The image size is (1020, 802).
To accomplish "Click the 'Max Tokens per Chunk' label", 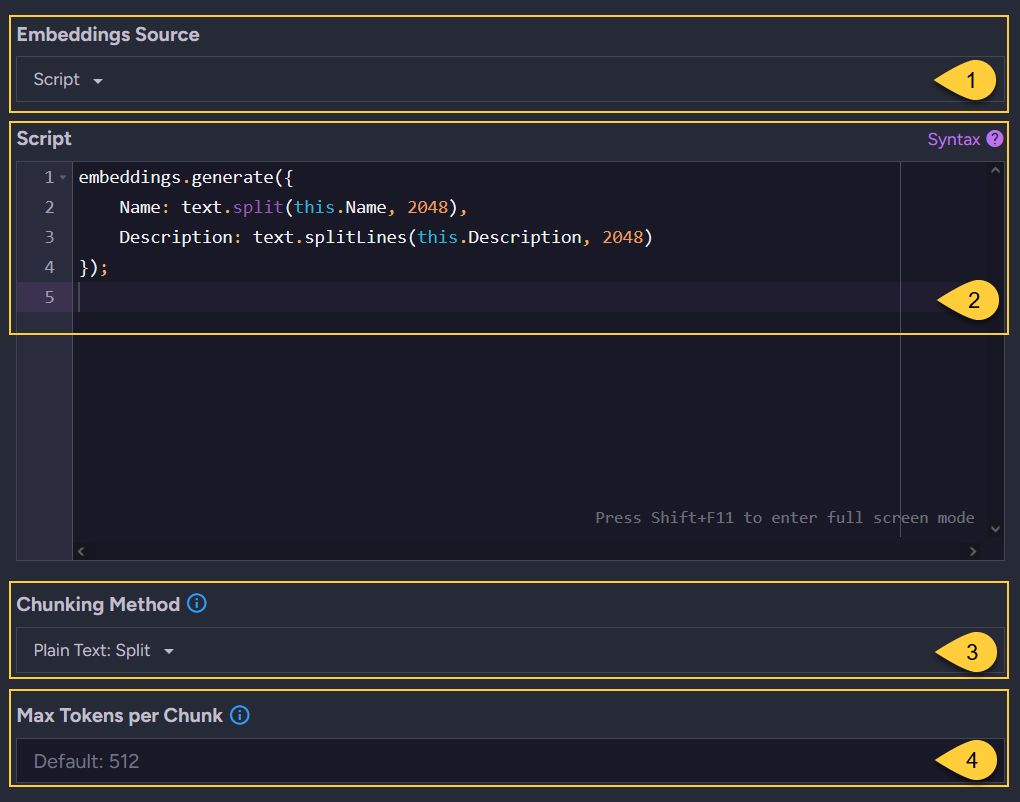I will (120, 715).
